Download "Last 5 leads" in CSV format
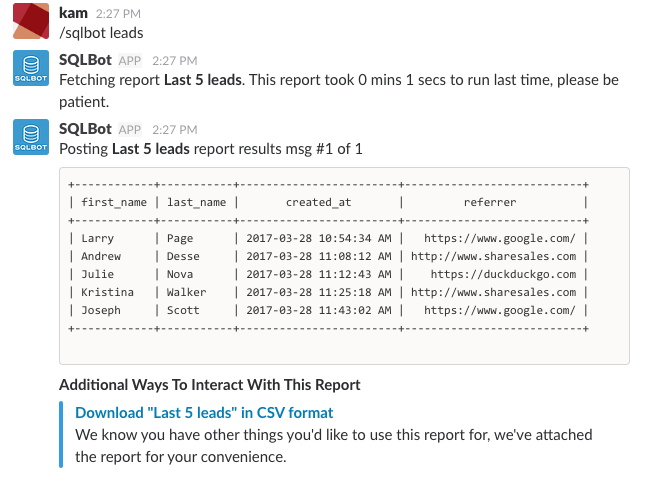This screenshot has width=658, height=482. [x=204, y=413]
